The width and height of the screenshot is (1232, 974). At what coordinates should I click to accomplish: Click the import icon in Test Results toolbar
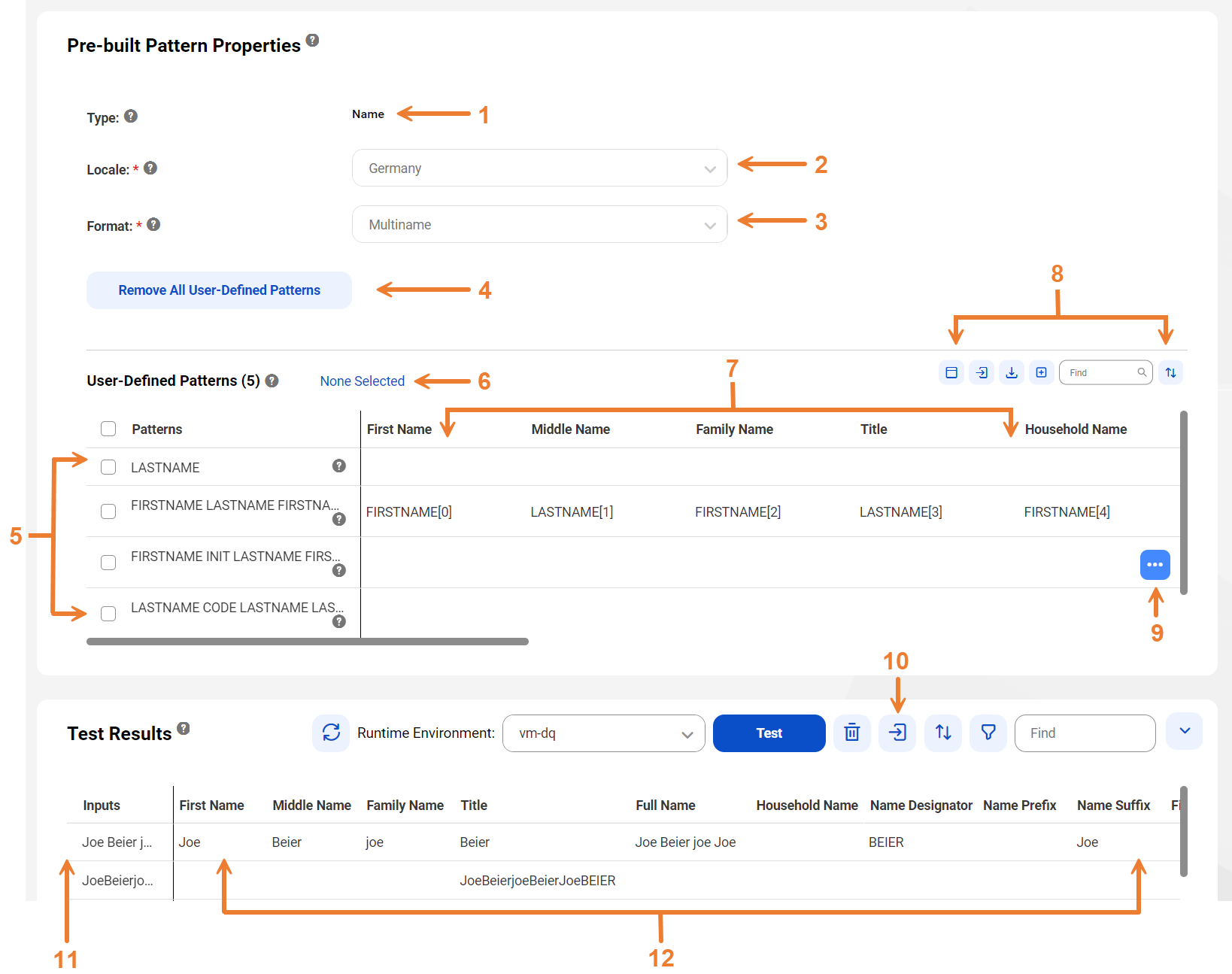[x=897, y=733]
